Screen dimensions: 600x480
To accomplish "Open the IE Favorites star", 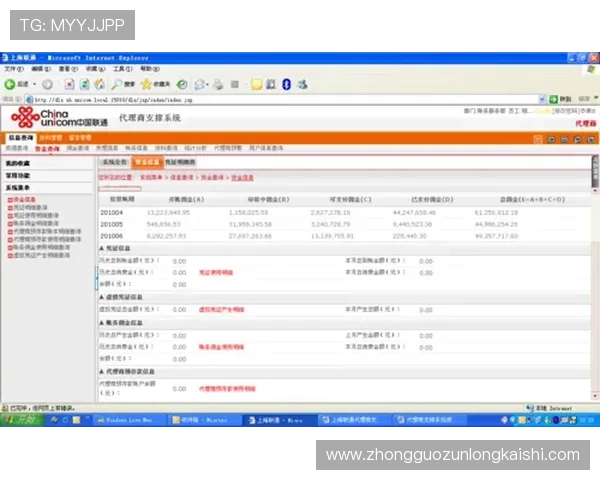I will 146,84.
